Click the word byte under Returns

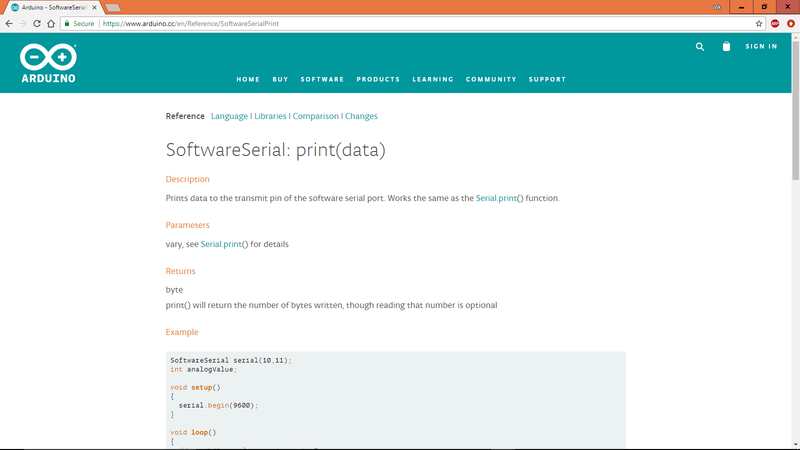(174, 290)
